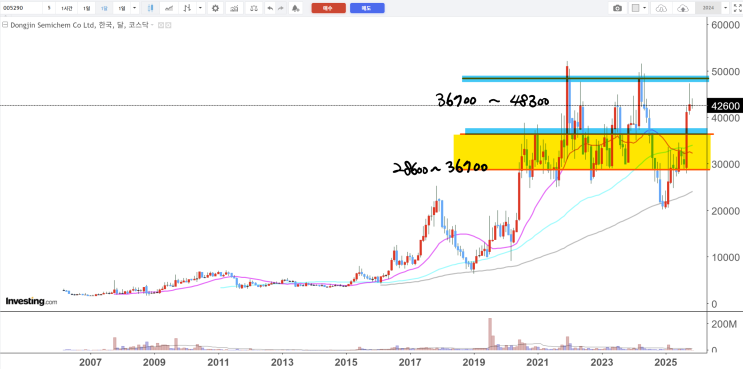Open chart settings gear

[x=216, y=8]
